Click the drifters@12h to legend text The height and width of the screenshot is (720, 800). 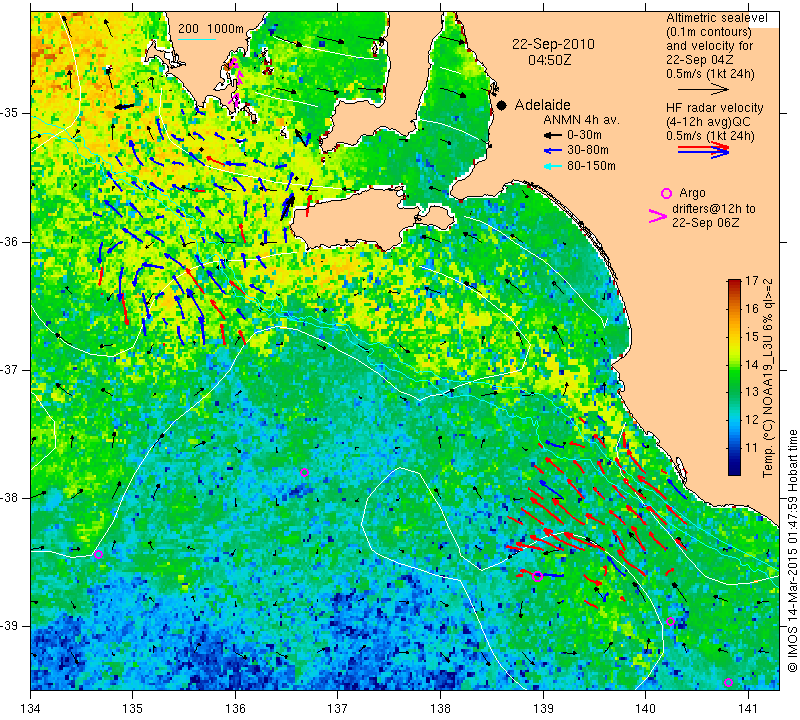tap(713, 209)
